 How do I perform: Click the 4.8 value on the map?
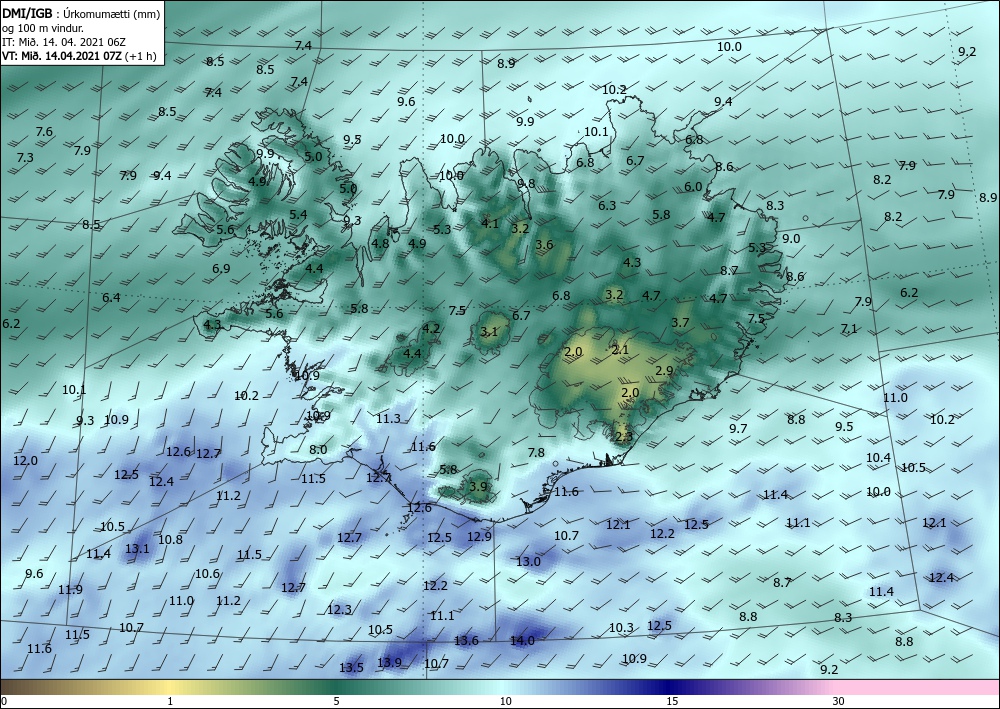[x=380, y=243]
